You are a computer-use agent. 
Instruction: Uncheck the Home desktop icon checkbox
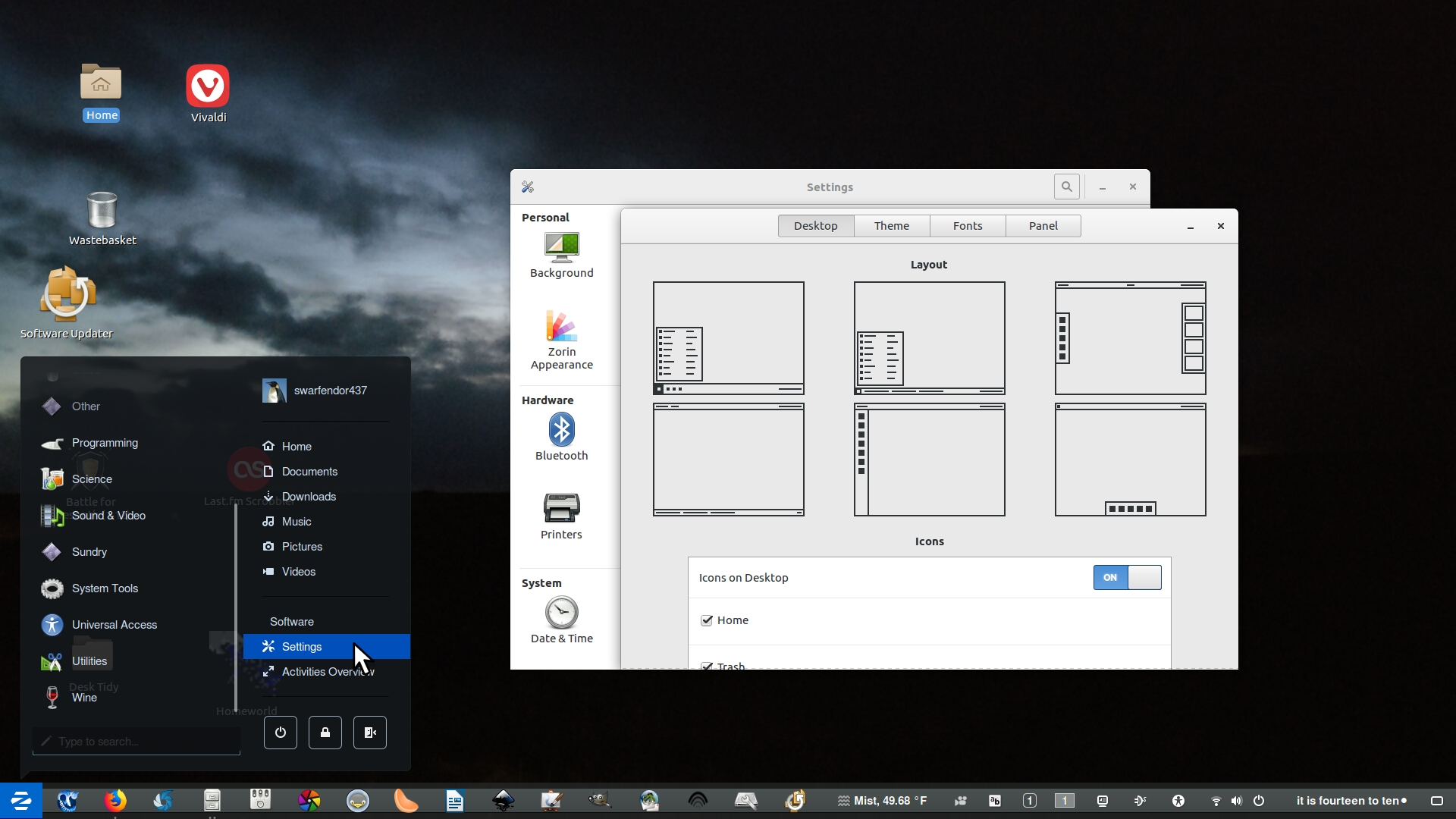point(707,620)
